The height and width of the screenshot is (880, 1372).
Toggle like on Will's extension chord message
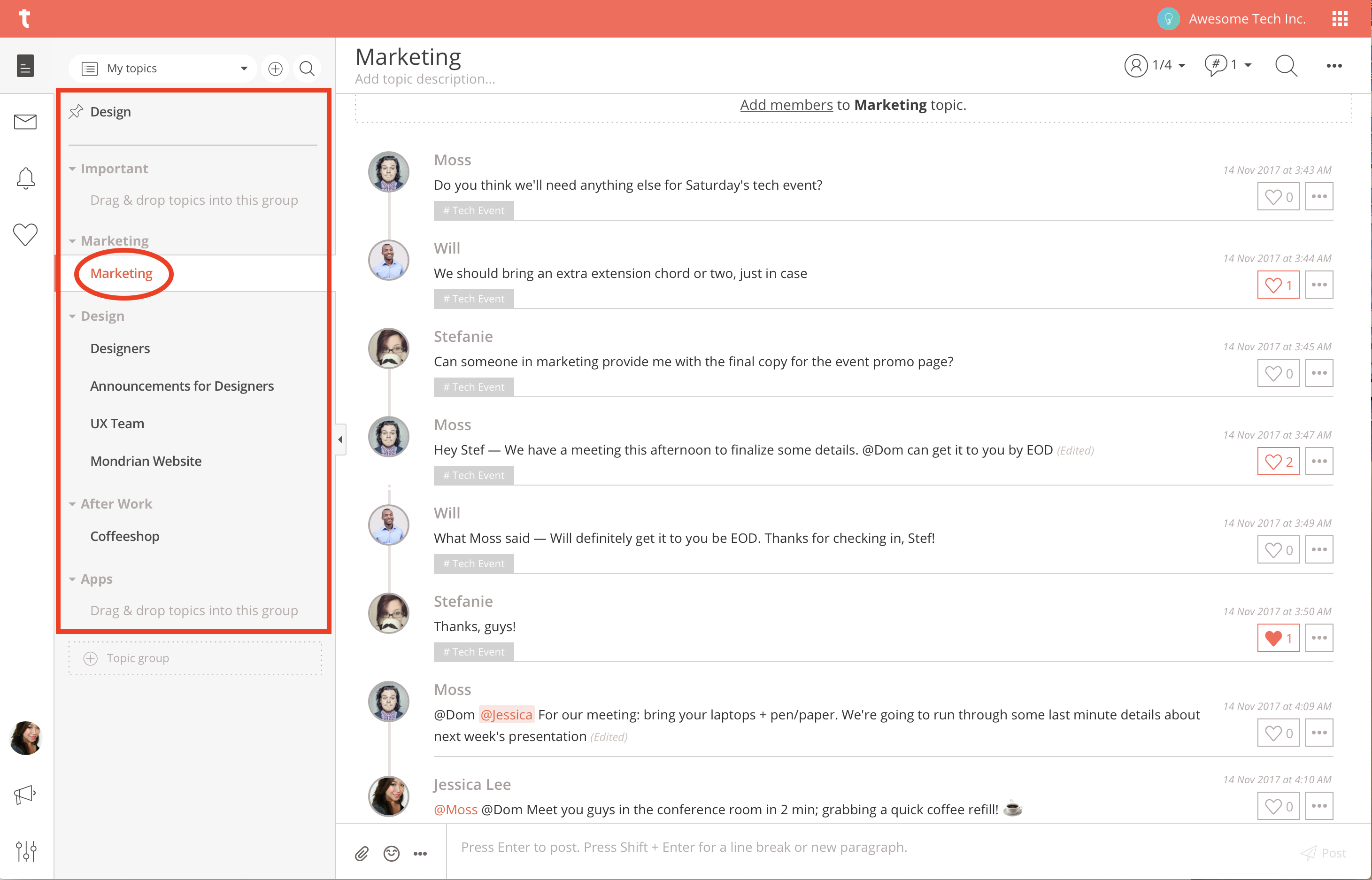(x=1278, y=285)
